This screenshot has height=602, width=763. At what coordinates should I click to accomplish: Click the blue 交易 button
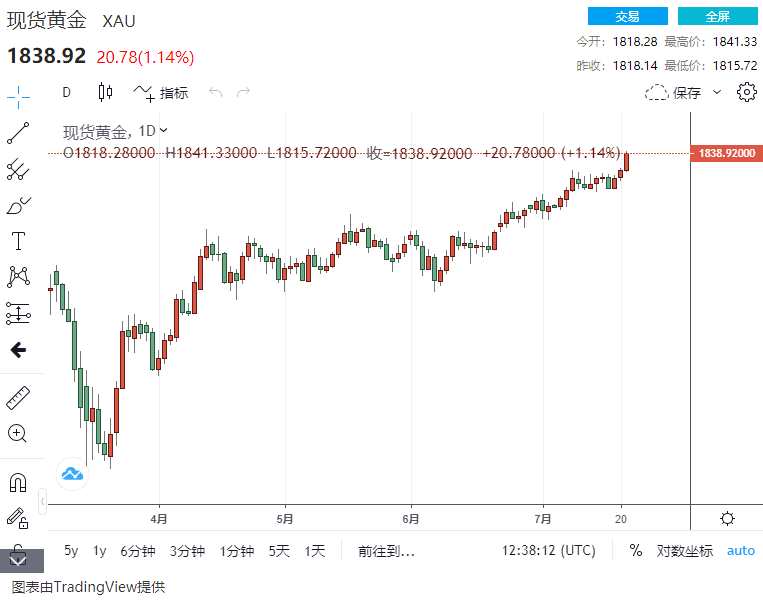pos(627,16)
